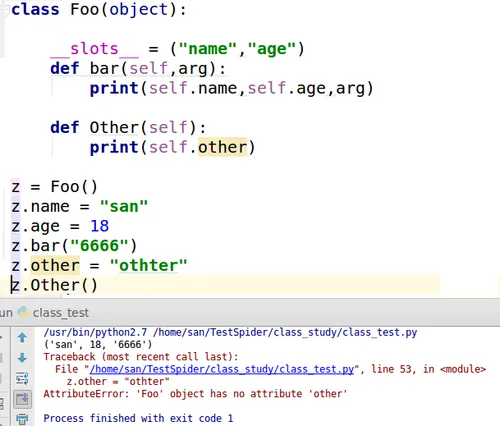Open the class_test run tab
The image size is (500, 426).
point(61,313)
